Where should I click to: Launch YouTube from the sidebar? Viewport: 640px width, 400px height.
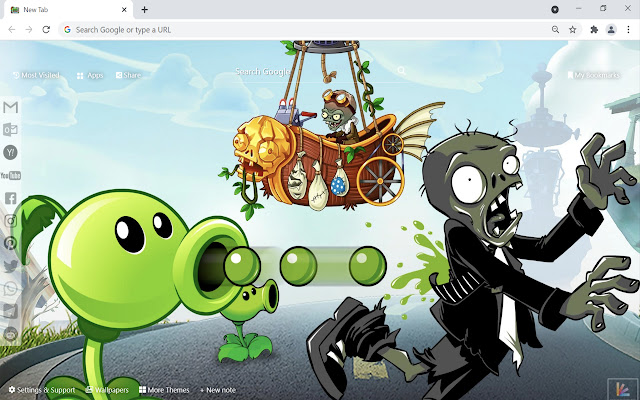[x=11, y=176]
